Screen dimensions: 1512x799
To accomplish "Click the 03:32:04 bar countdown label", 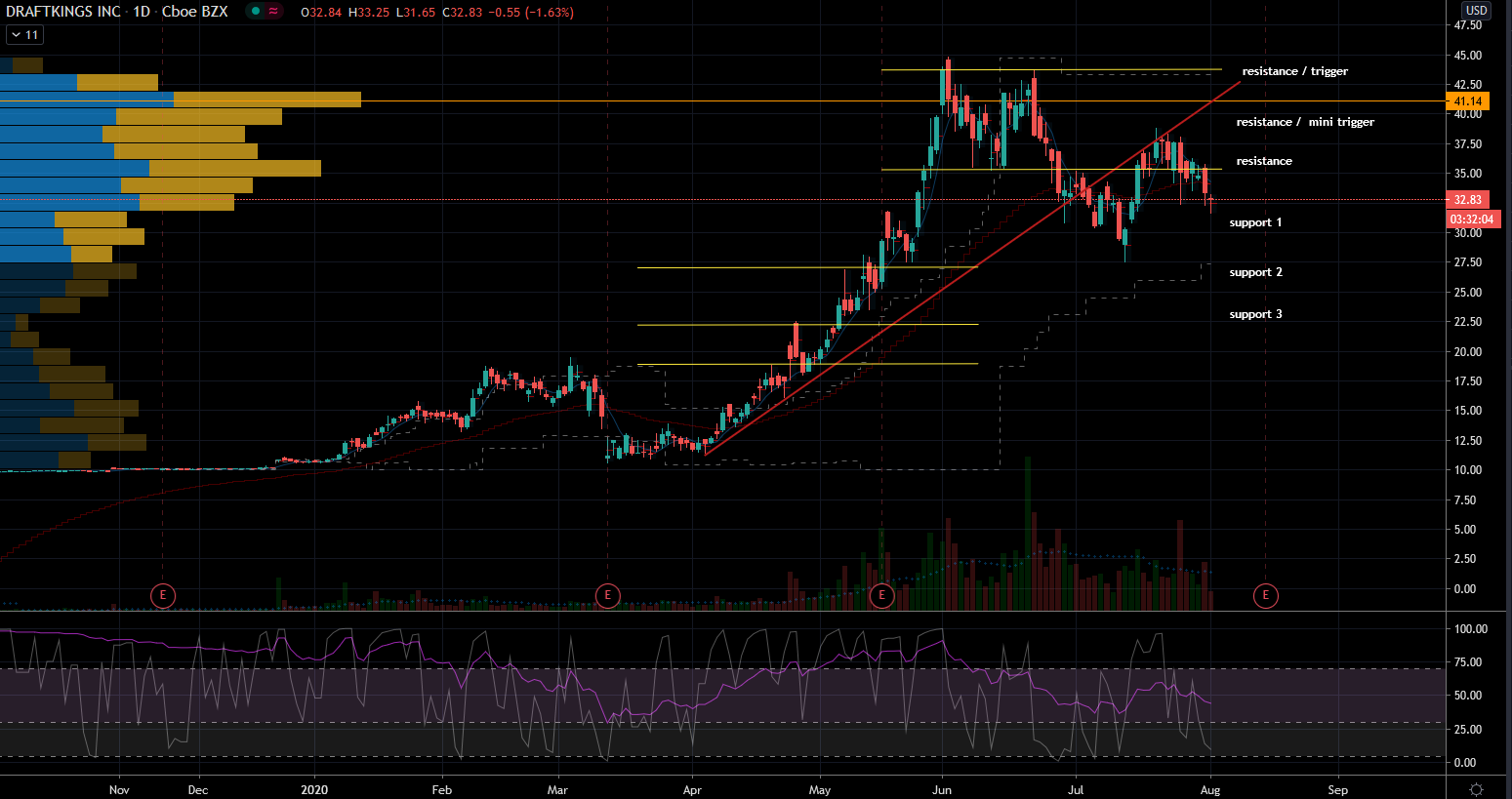I will tap(1473, 220).
